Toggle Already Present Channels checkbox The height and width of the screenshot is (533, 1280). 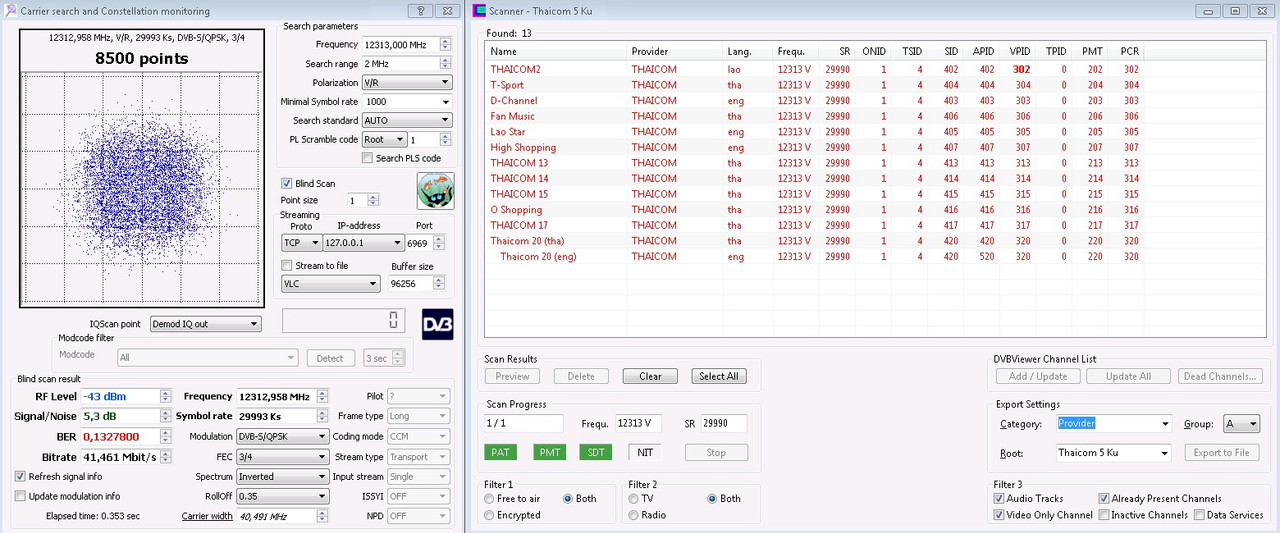(1104, 498)
